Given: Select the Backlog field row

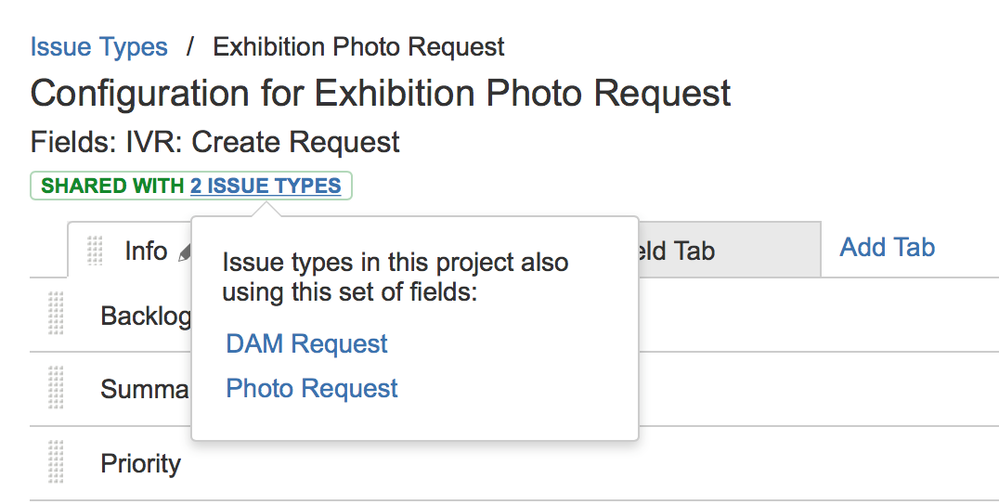Looking at the screenshot, I should coord(514,315).
